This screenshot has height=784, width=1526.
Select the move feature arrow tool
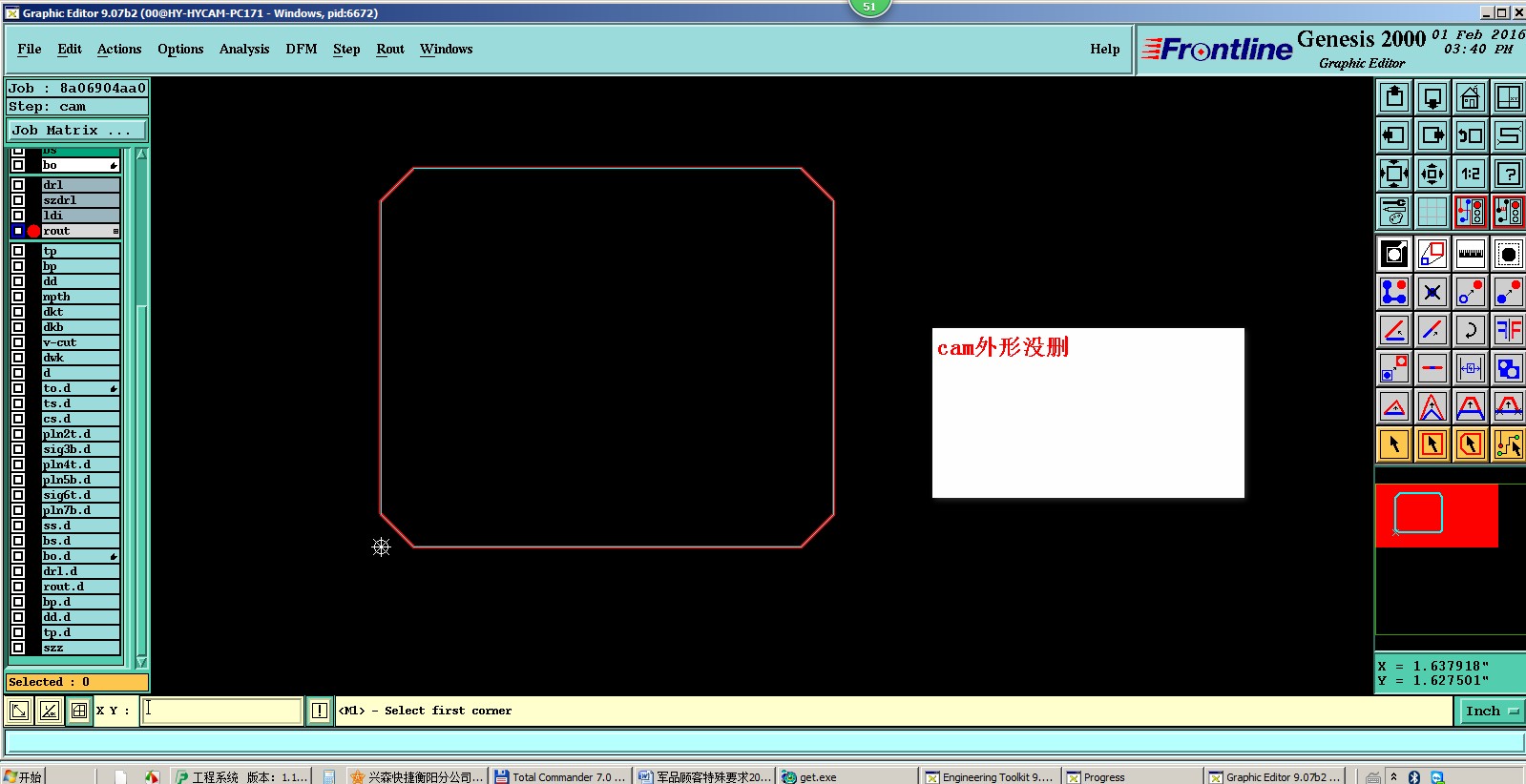pos(1471,292)
